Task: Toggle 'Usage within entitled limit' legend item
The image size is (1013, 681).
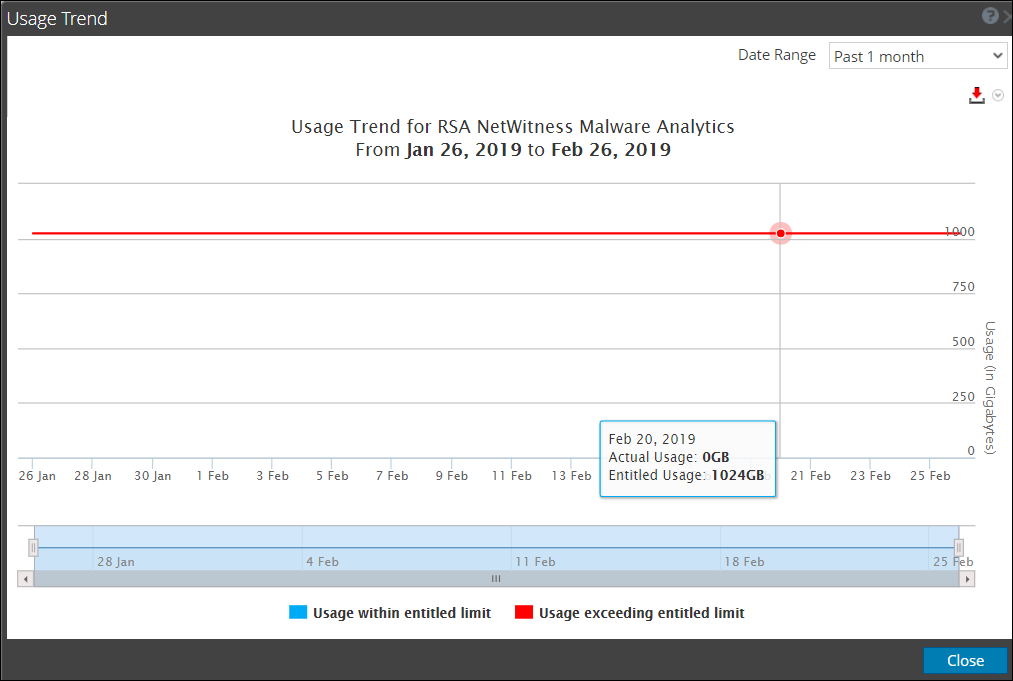Action: [x=401, y=613]
